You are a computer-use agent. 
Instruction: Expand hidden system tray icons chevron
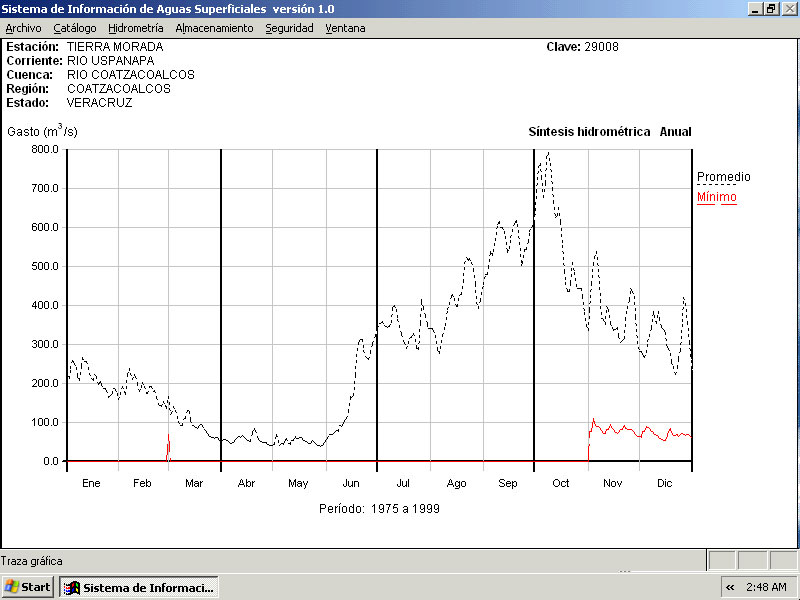730,587
